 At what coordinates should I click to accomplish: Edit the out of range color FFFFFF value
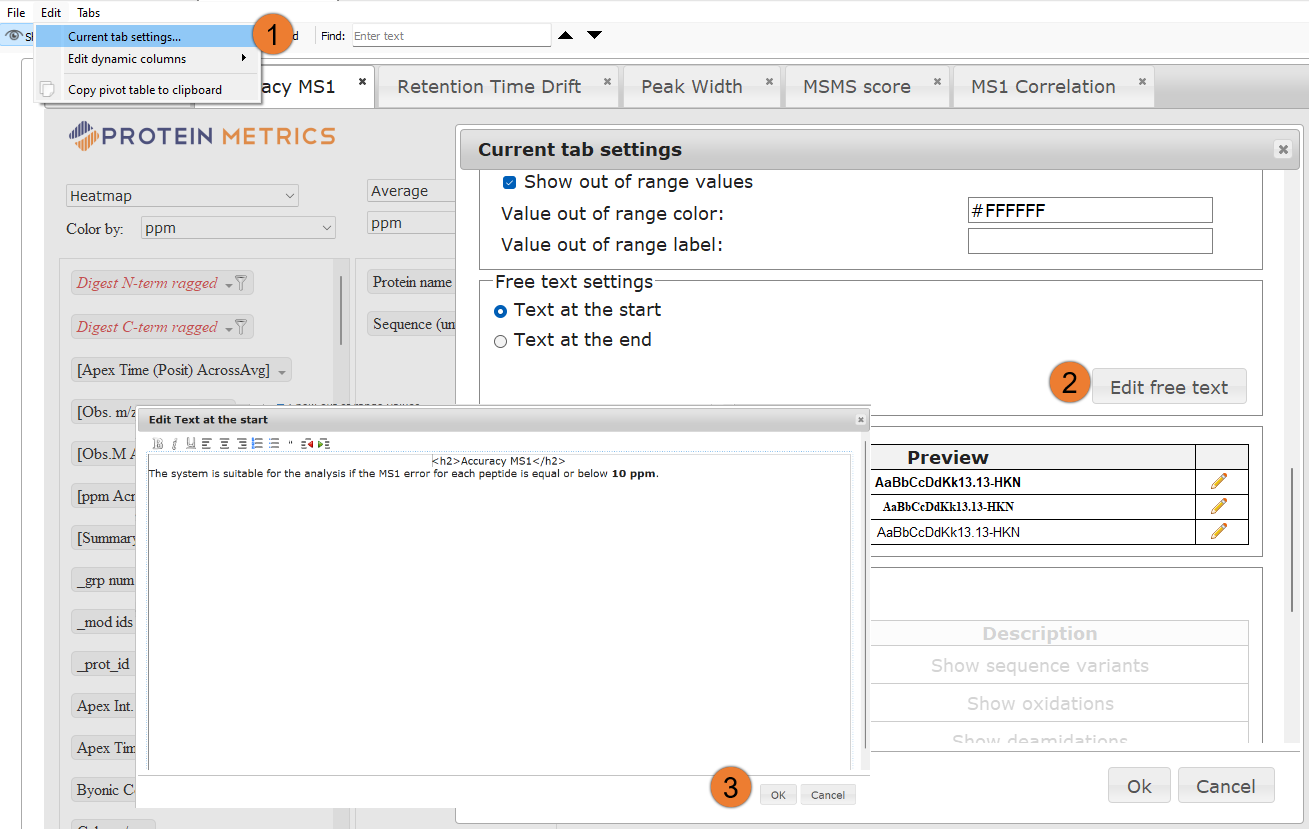(x=1089, y=210)
